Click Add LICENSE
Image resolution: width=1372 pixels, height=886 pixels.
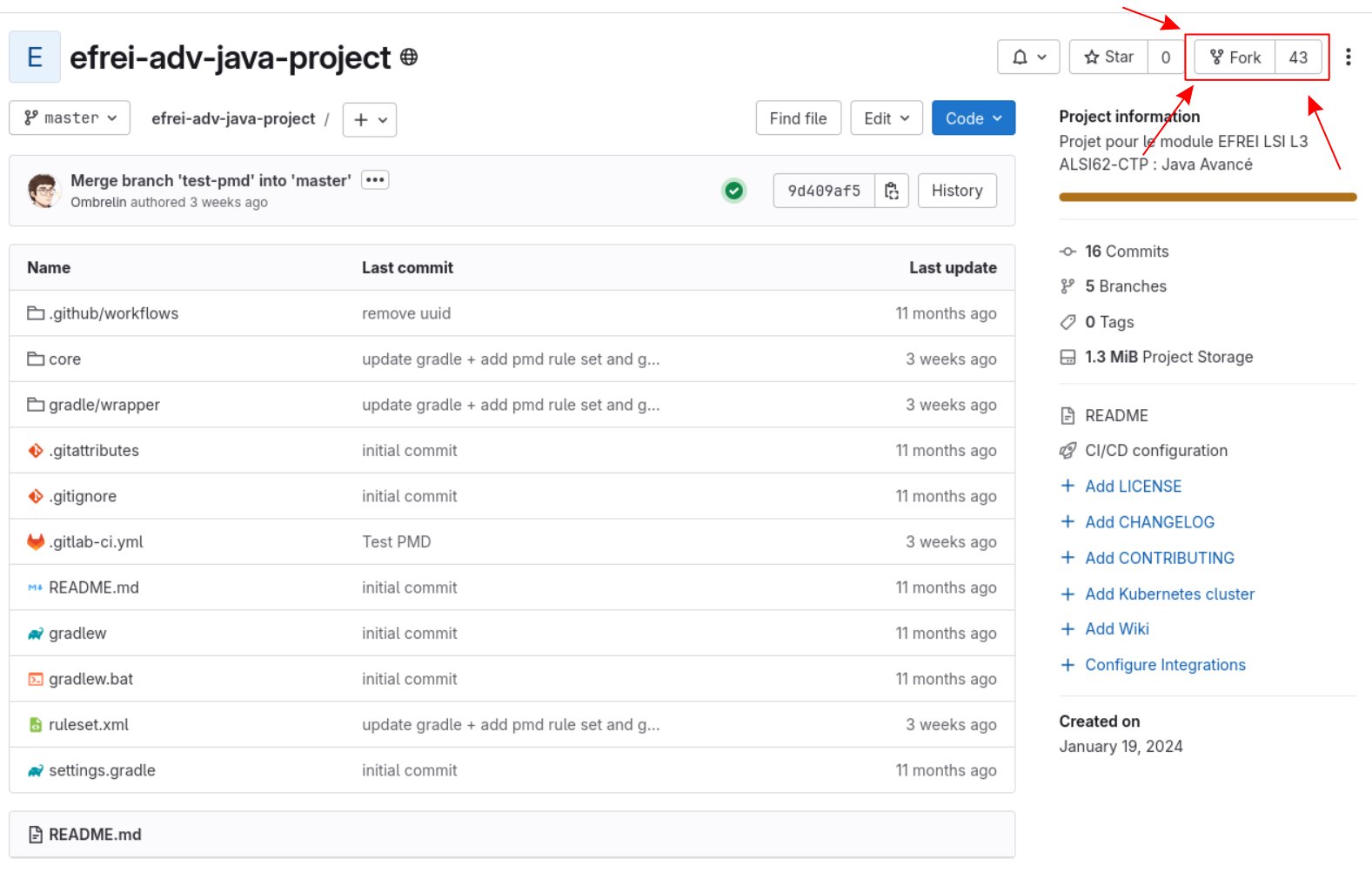tap(1133, 486)
